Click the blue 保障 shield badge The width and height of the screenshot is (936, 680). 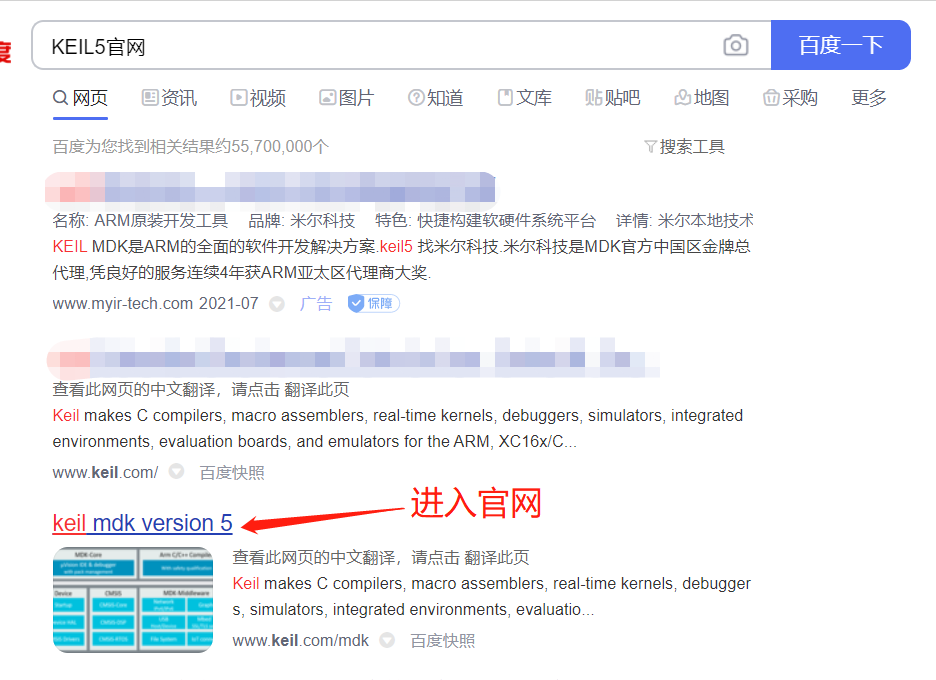(373, 303)
